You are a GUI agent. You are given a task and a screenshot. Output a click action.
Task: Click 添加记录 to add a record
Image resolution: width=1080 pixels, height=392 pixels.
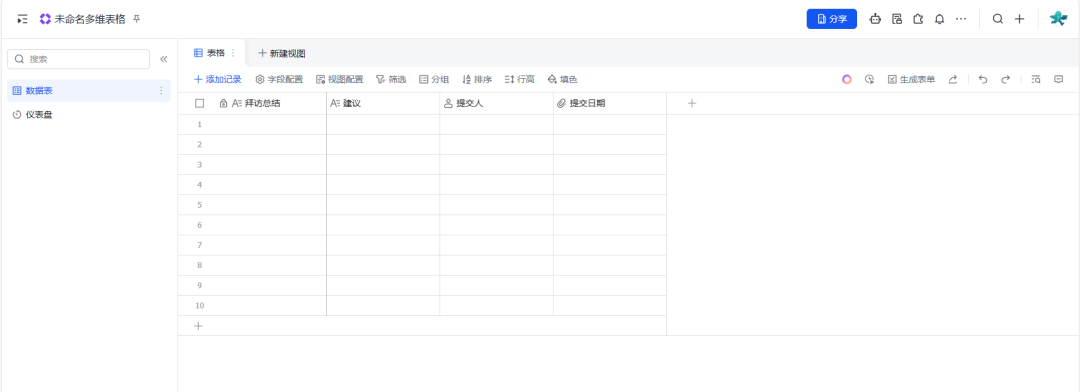pyautogui.click(x=218, y=80)
